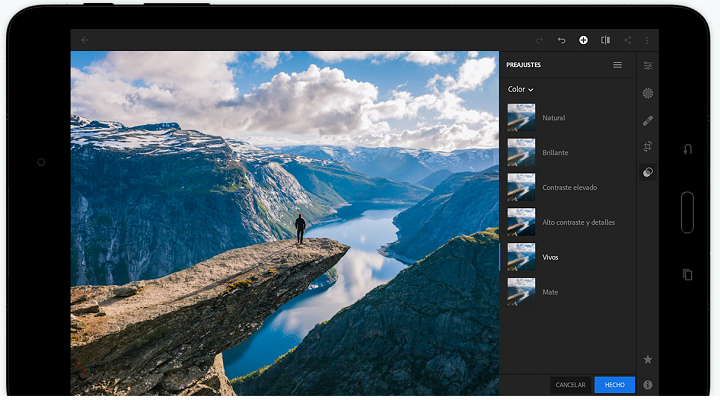Image resolution: width=720 pixels, height=400 pixels.
Task: Click Alto contraste y detalles thumbnail
Action: click(x=521, y=222)
